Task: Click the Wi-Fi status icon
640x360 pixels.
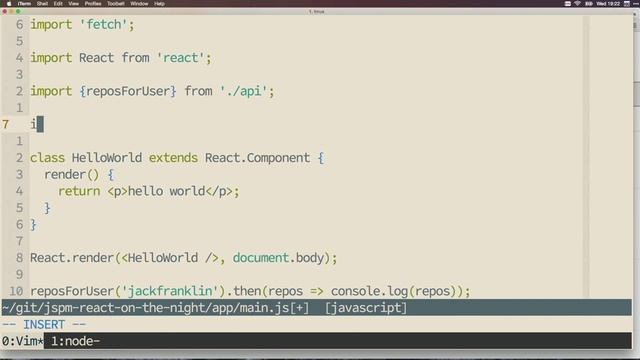Action: 577,3
